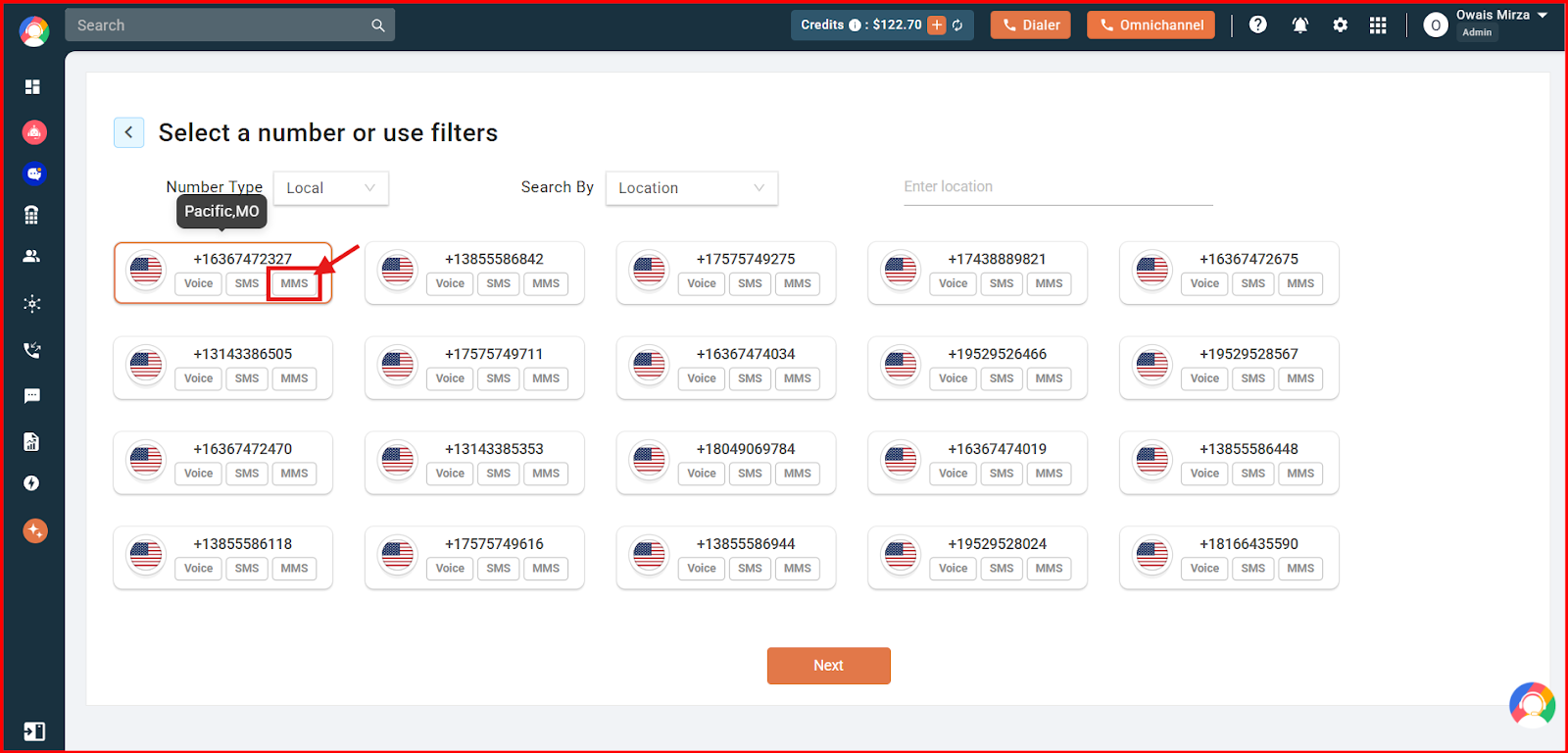Go back using the left chevron button

(129, 132)
